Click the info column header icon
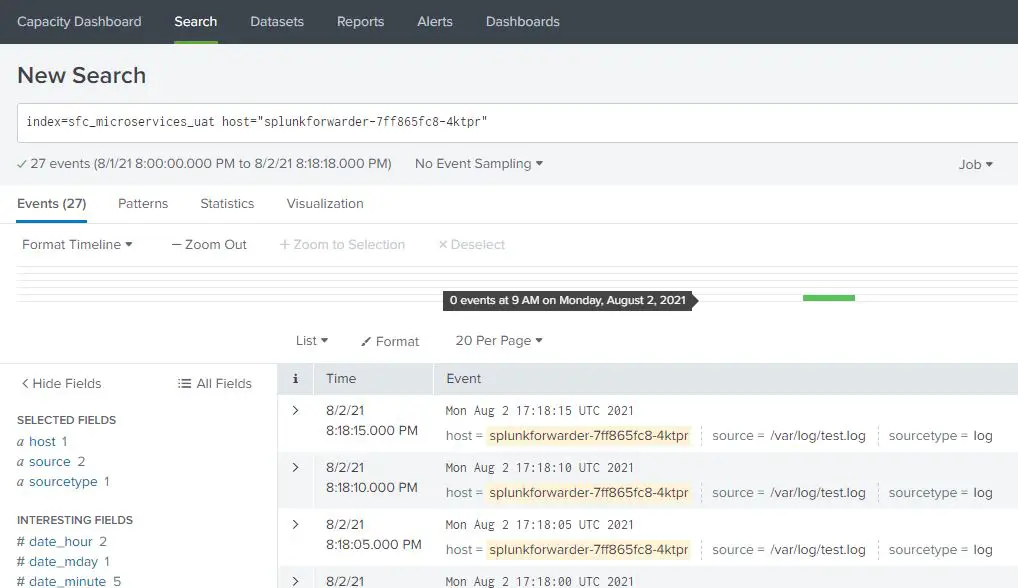Viewport: 1018px width, 588px height. (x=295, y=378)
